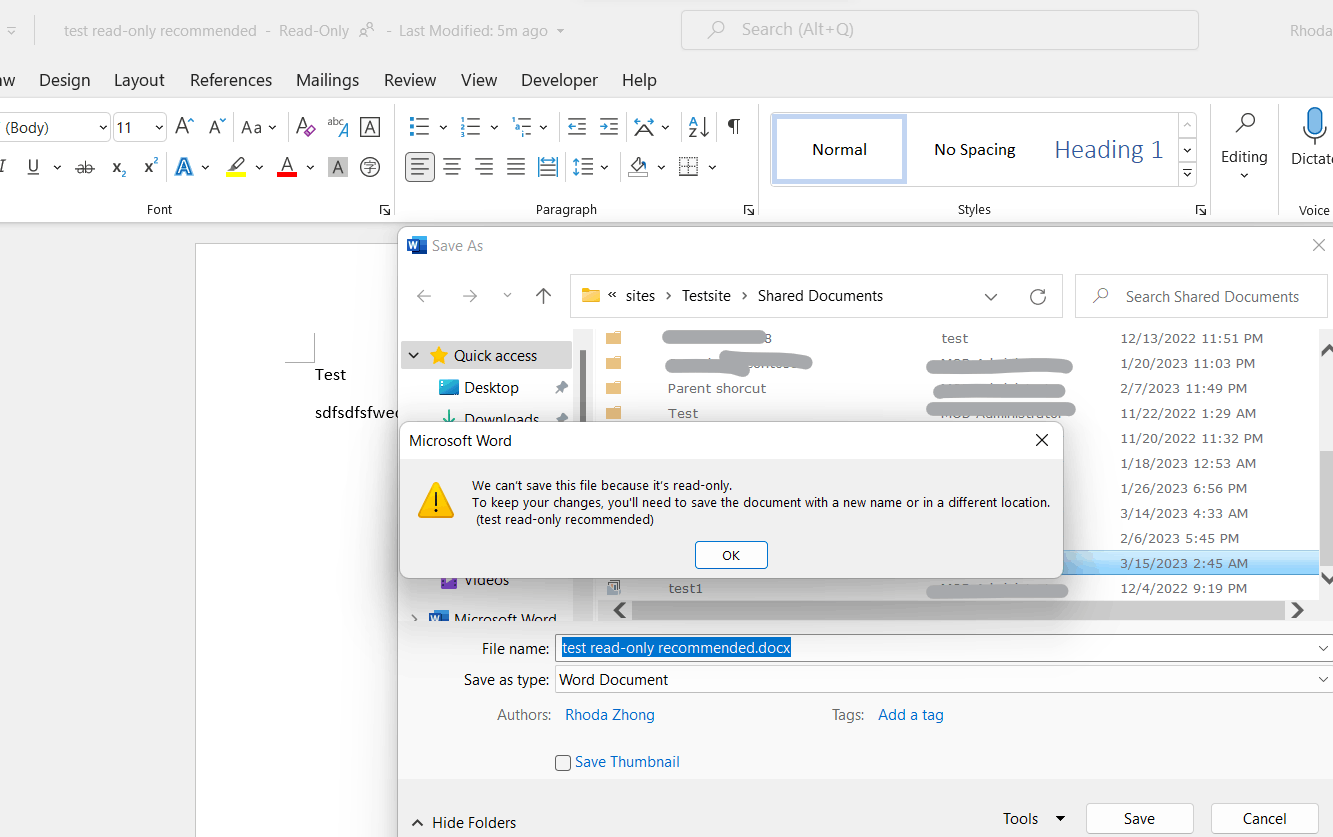This screenshot has width=1333, height=837.
Task: Search Shared Documents field
Action: 1201,296
